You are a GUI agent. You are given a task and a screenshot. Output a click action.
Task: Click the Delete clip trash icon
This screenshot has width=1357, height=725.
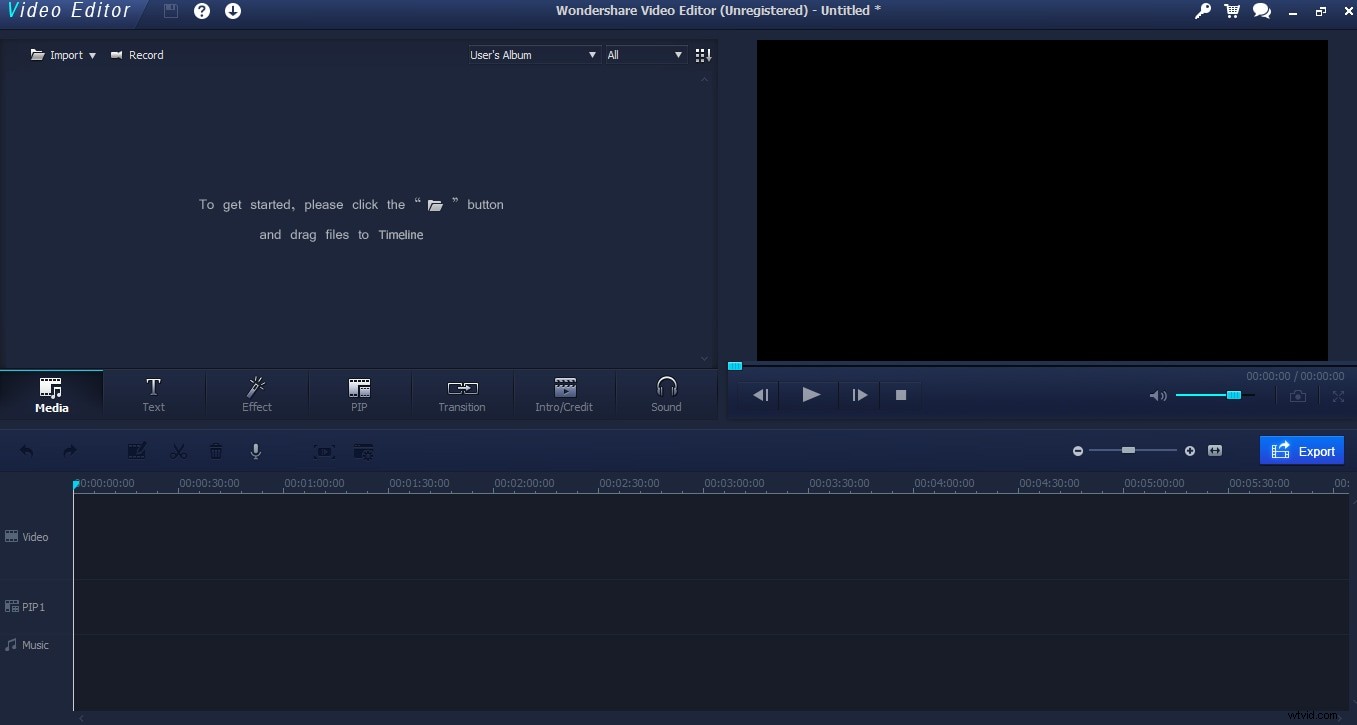coord(216,451)
